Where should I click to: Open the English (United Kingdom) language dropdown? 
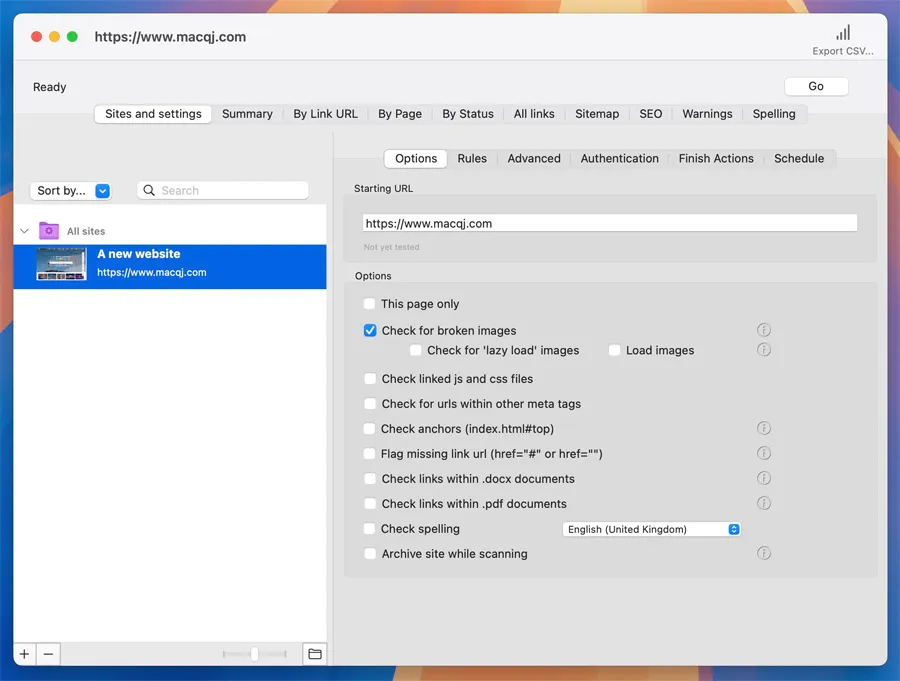click(652, 529)
